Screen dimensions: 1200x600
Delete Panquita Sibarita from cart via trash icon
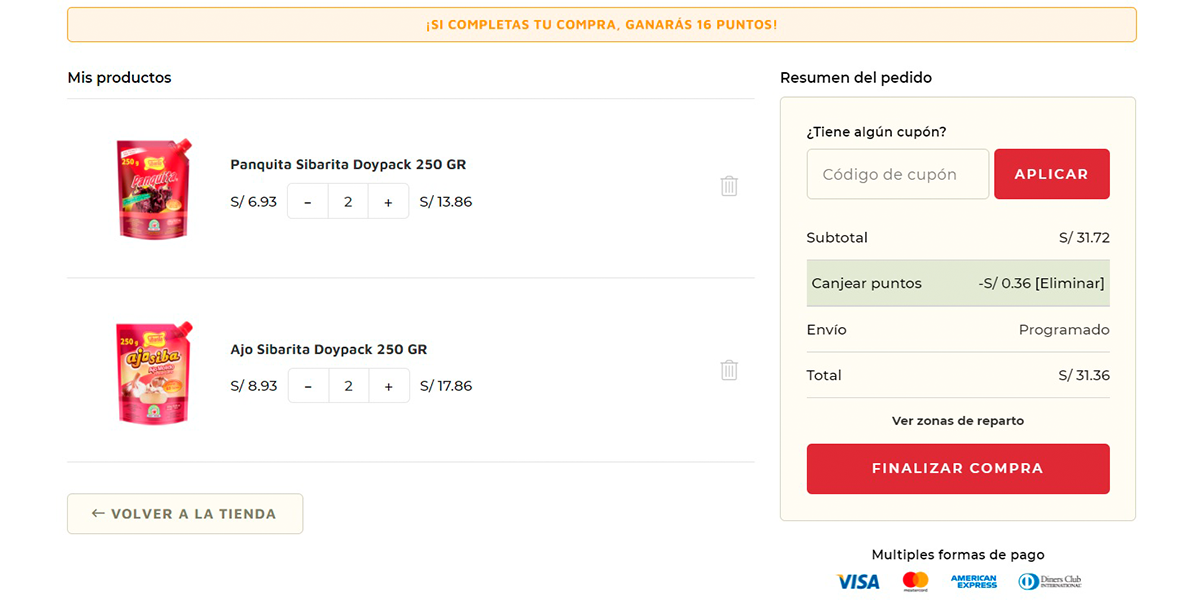point(729,186)
